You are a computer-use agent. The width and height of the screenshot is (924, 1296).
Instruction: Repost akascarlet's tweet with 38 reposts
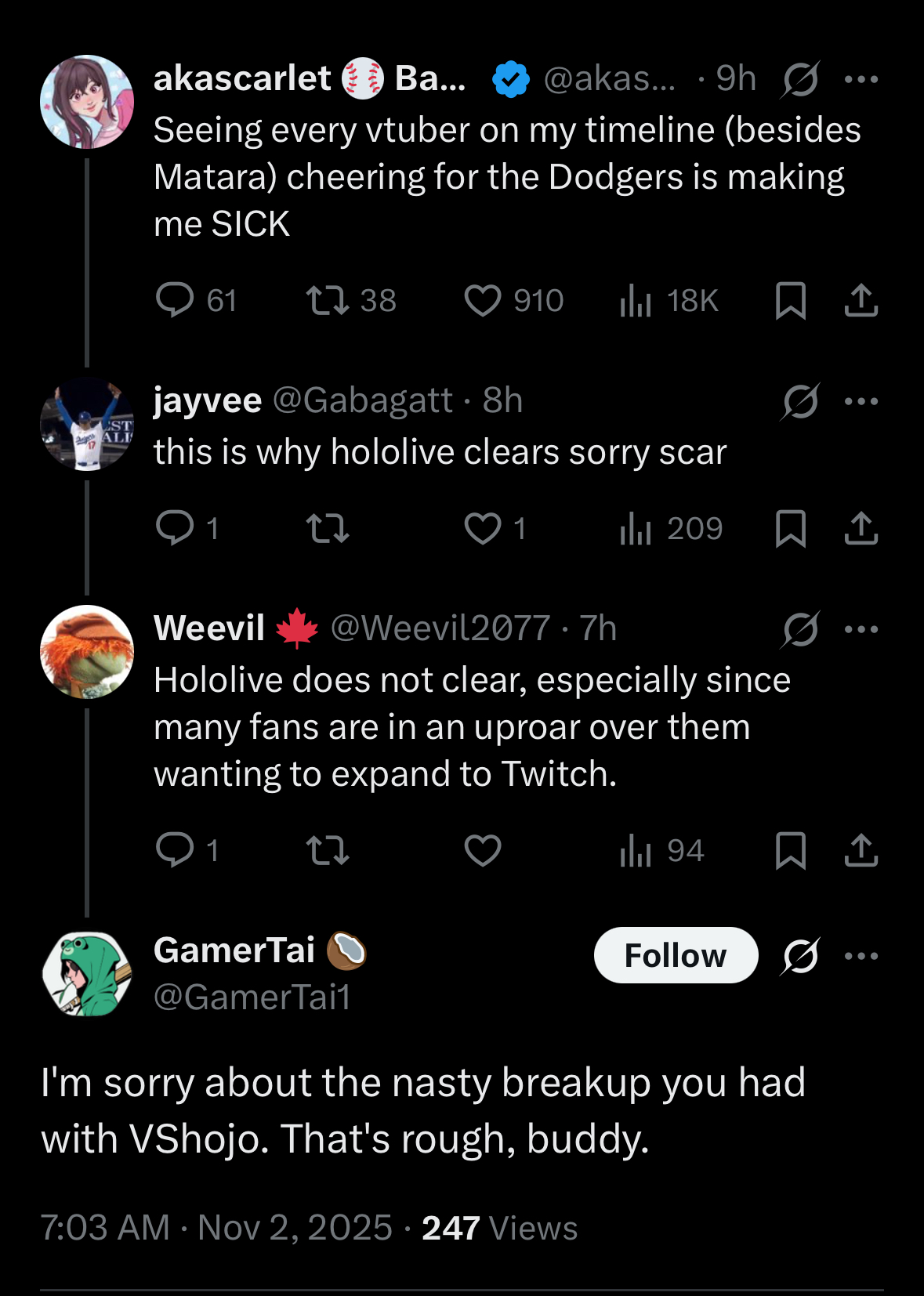point(327,300)
